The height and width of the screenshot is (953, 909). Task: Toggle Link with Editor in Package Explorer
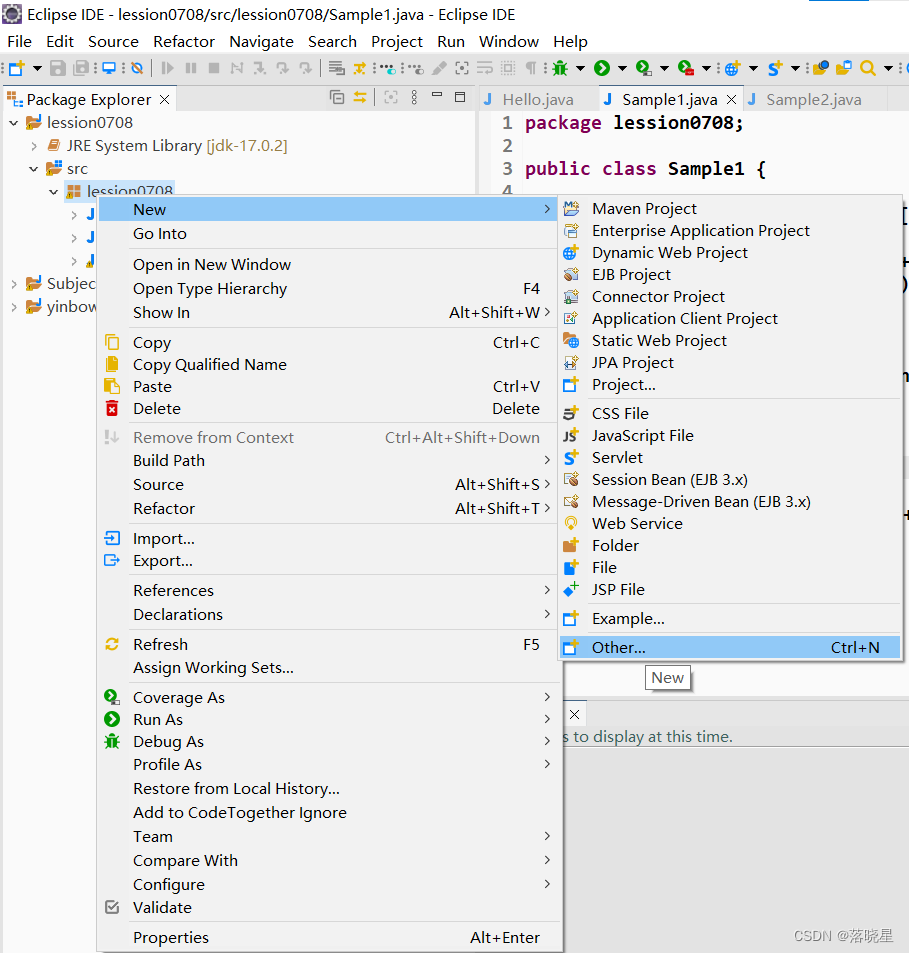[x=360, y=97]
